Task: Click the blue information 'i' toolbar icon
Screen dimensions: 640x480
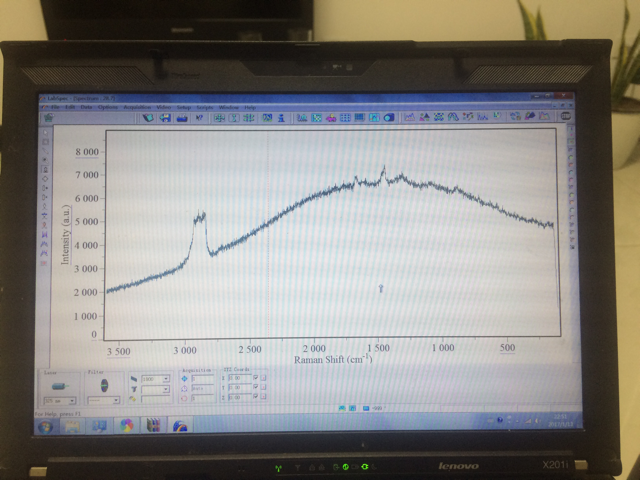Action: click(x=281, y=118)
